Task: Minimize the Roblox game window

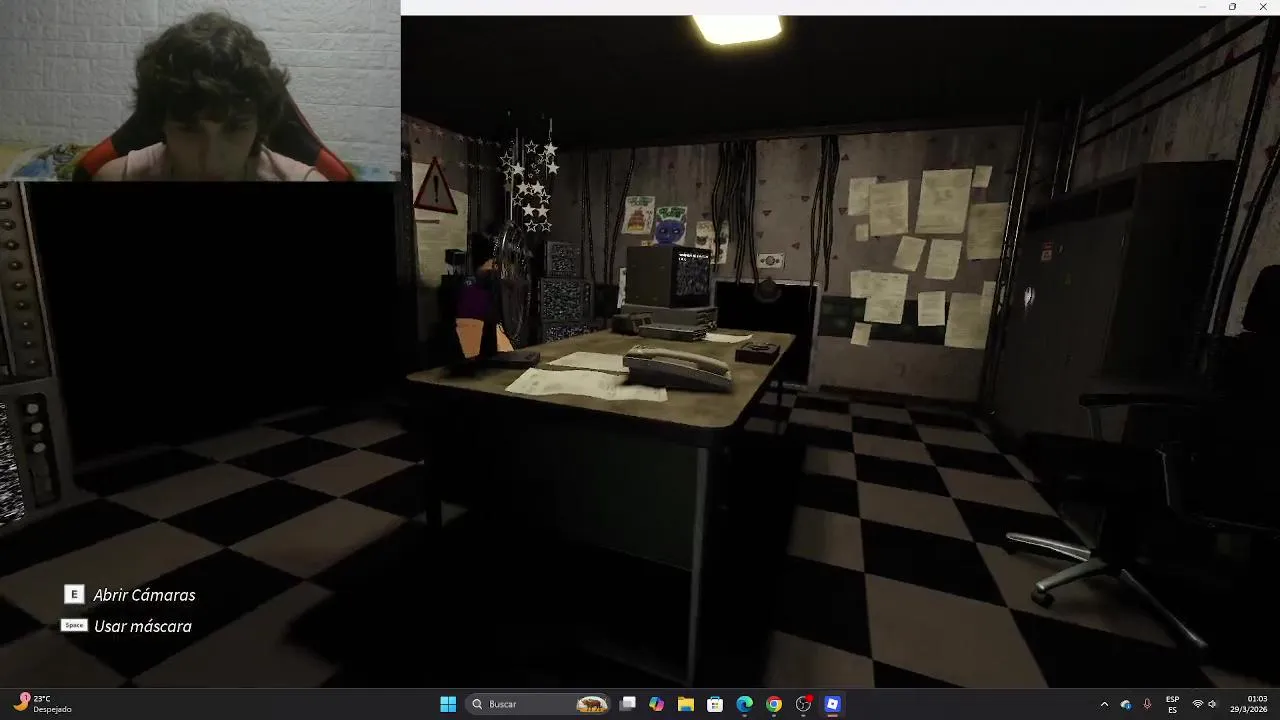Action: click(x=1203, y=7)
